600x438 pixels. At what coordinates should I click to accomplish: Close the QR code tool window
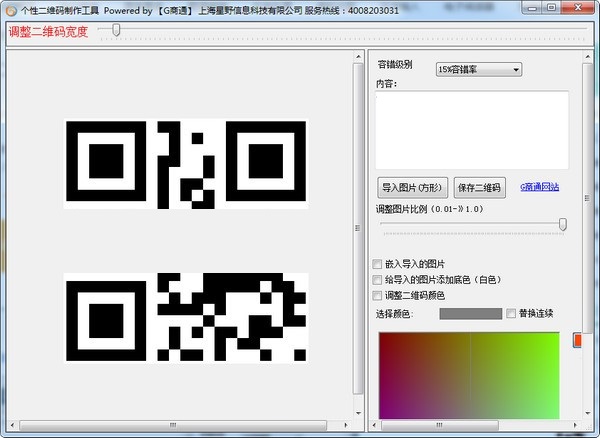click(x=577, y=8)
